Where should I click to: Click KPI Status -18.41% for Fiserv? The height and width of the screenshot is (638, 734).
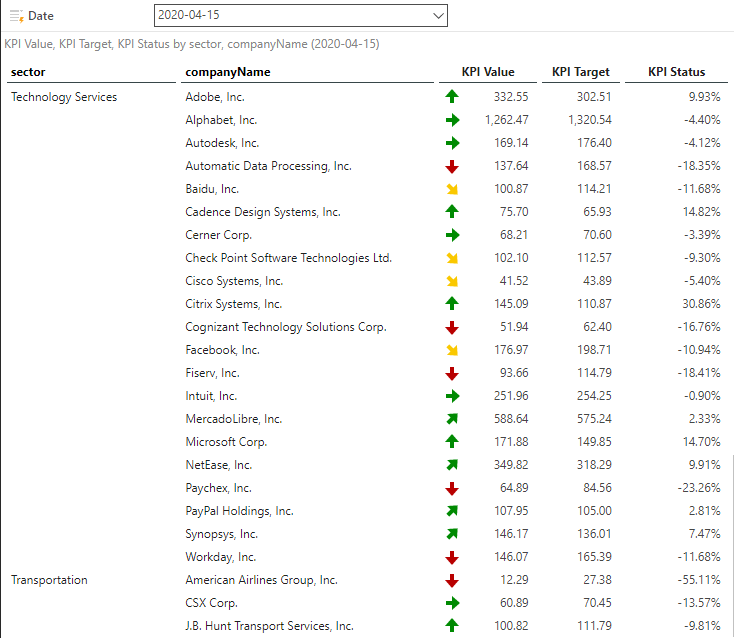point(698,373)
